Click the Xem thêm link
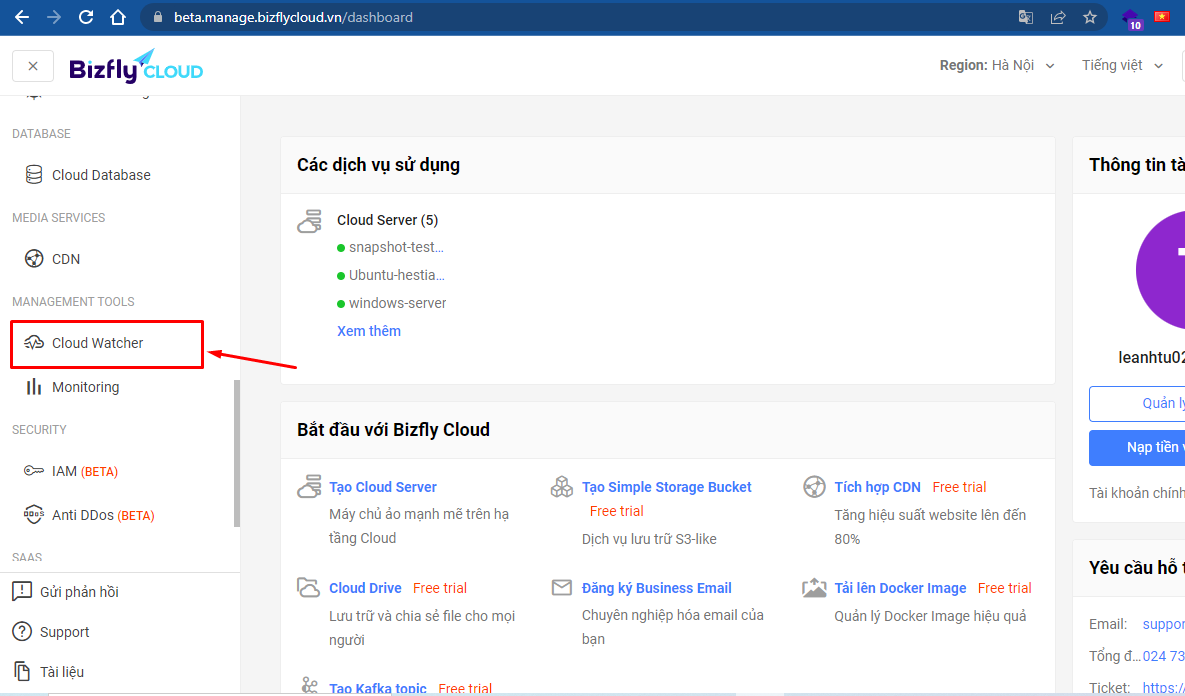1185x696 pixels. tap(369, 331)
